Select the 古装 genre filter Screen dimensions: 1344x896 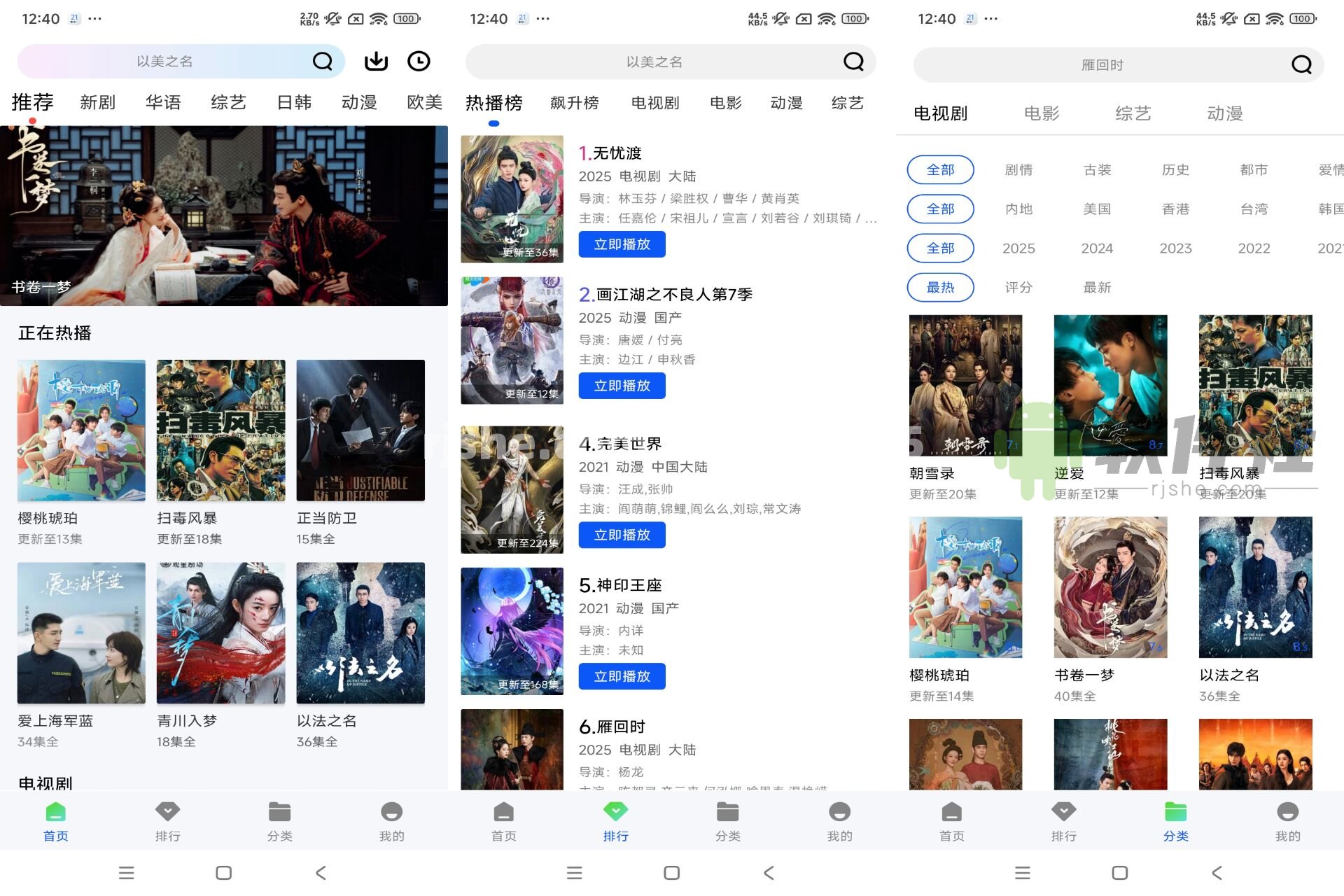point(1096,169)
